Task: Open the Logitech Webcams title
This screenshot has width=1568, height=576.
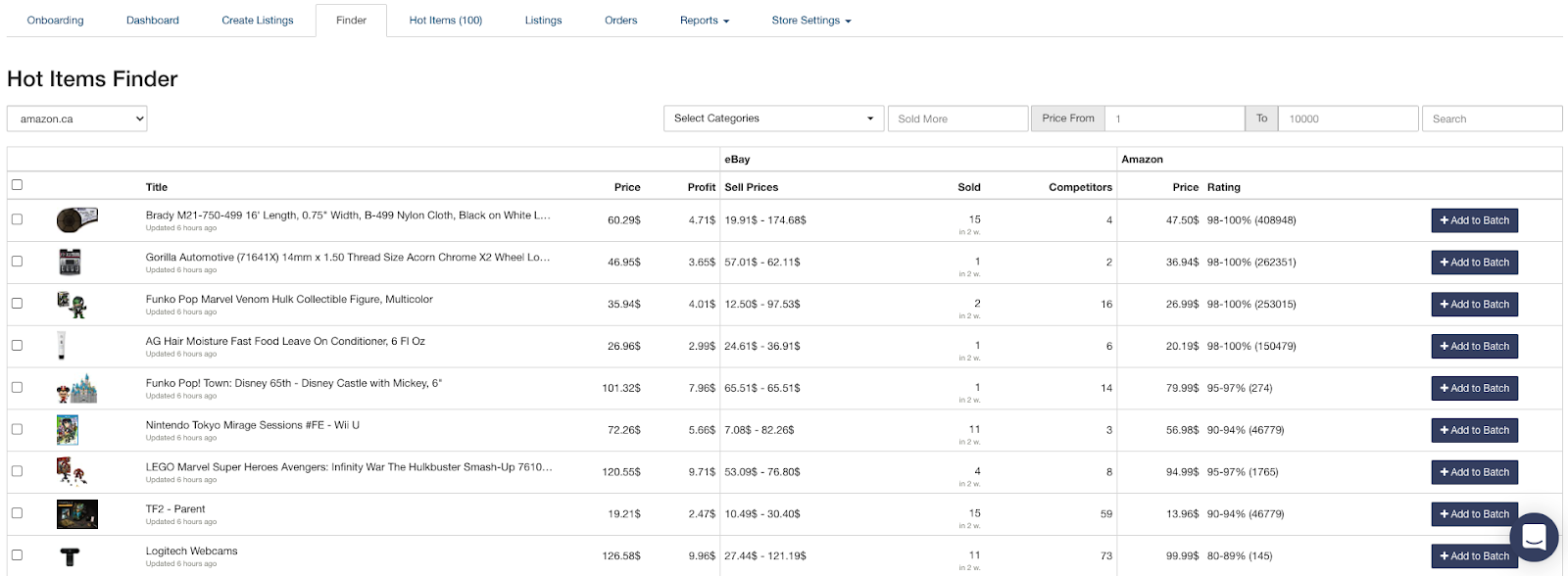Action: [192, 551]
